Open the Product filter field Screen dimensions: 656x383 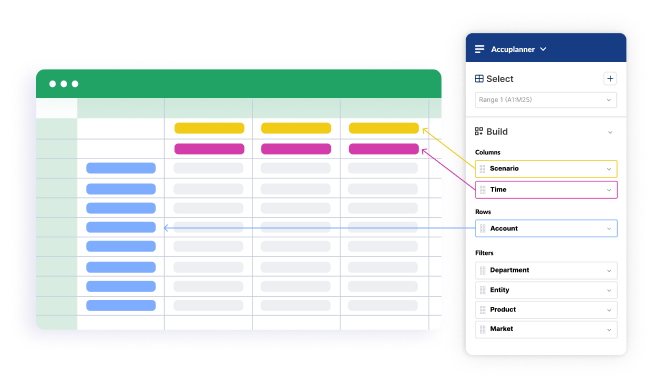tap(546, 310)
